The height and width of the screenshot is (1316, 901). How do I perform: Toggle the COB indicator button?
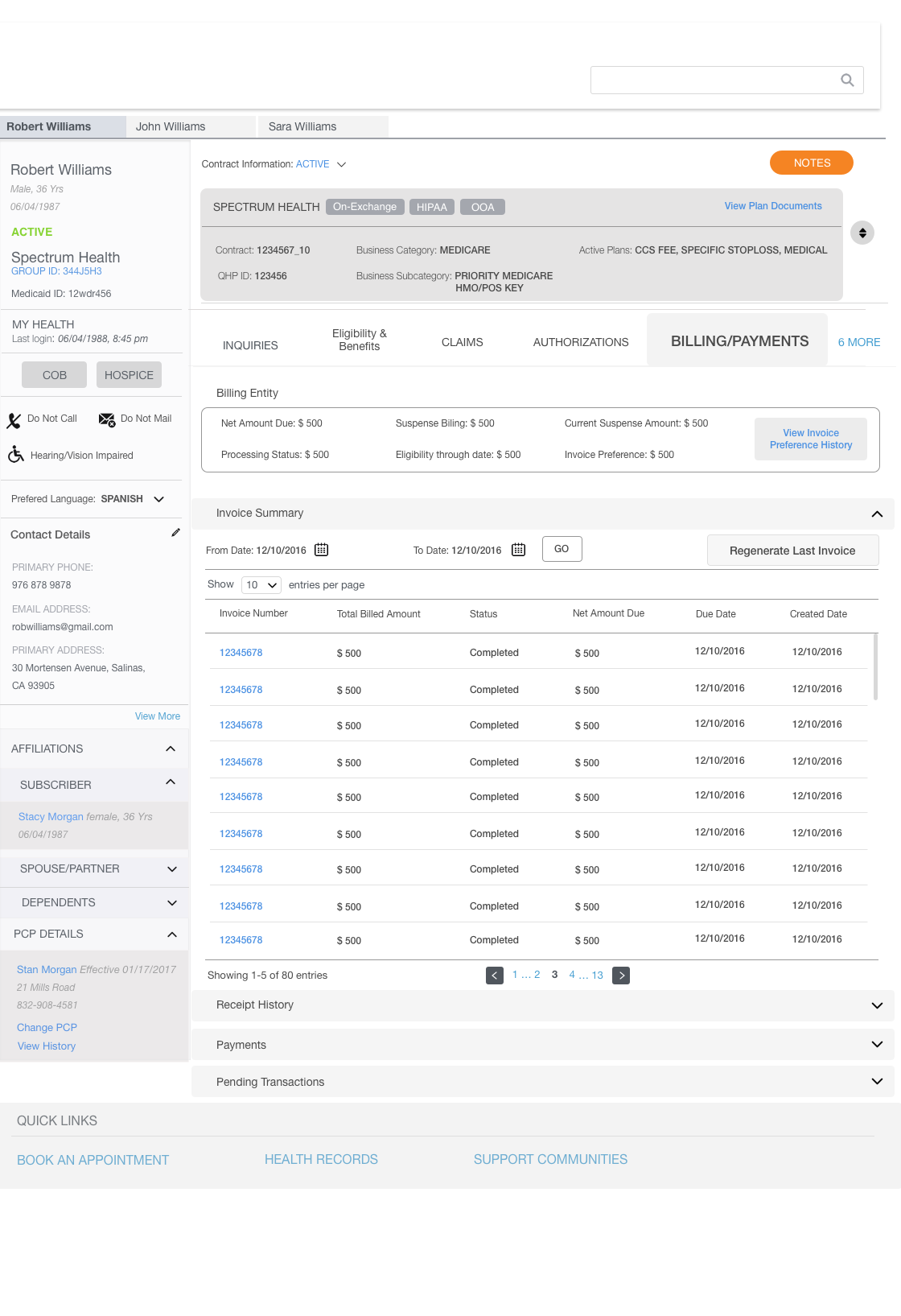click(55, 375)
